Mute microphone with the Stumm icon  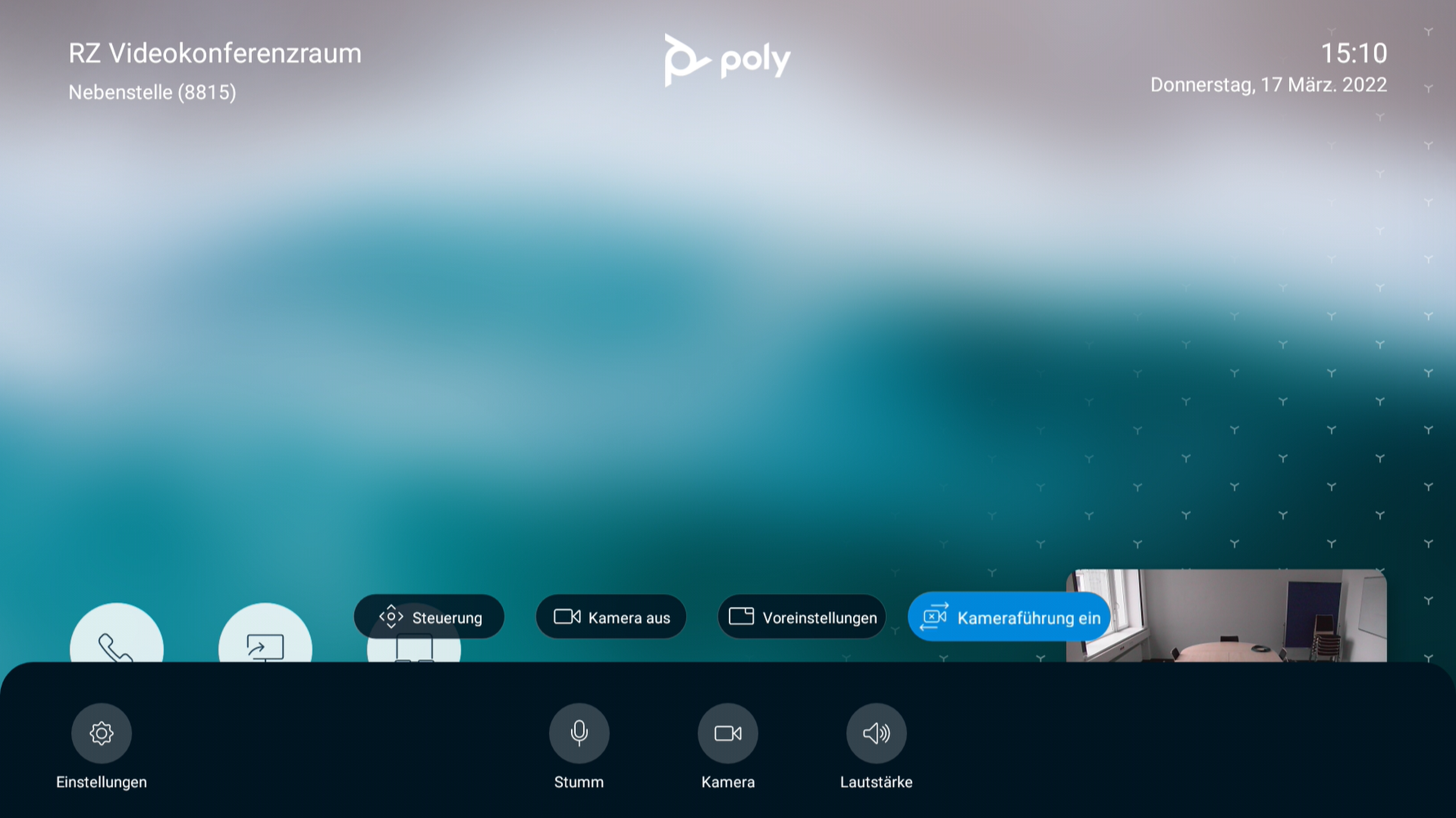pos(579,733)
